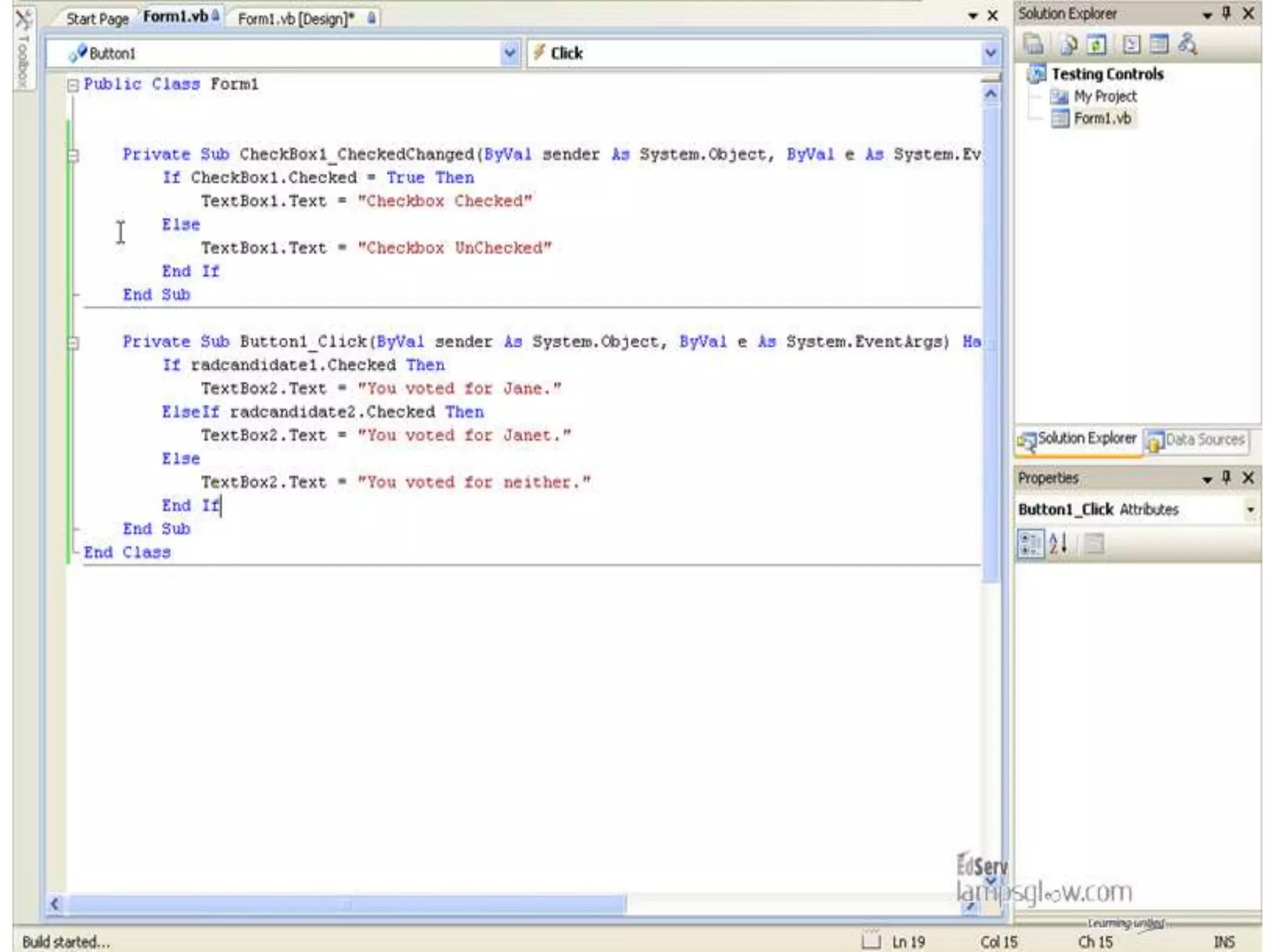
Task: Click Show All Files icon in Solution Explorer
Action: [x=1068, y=45]
